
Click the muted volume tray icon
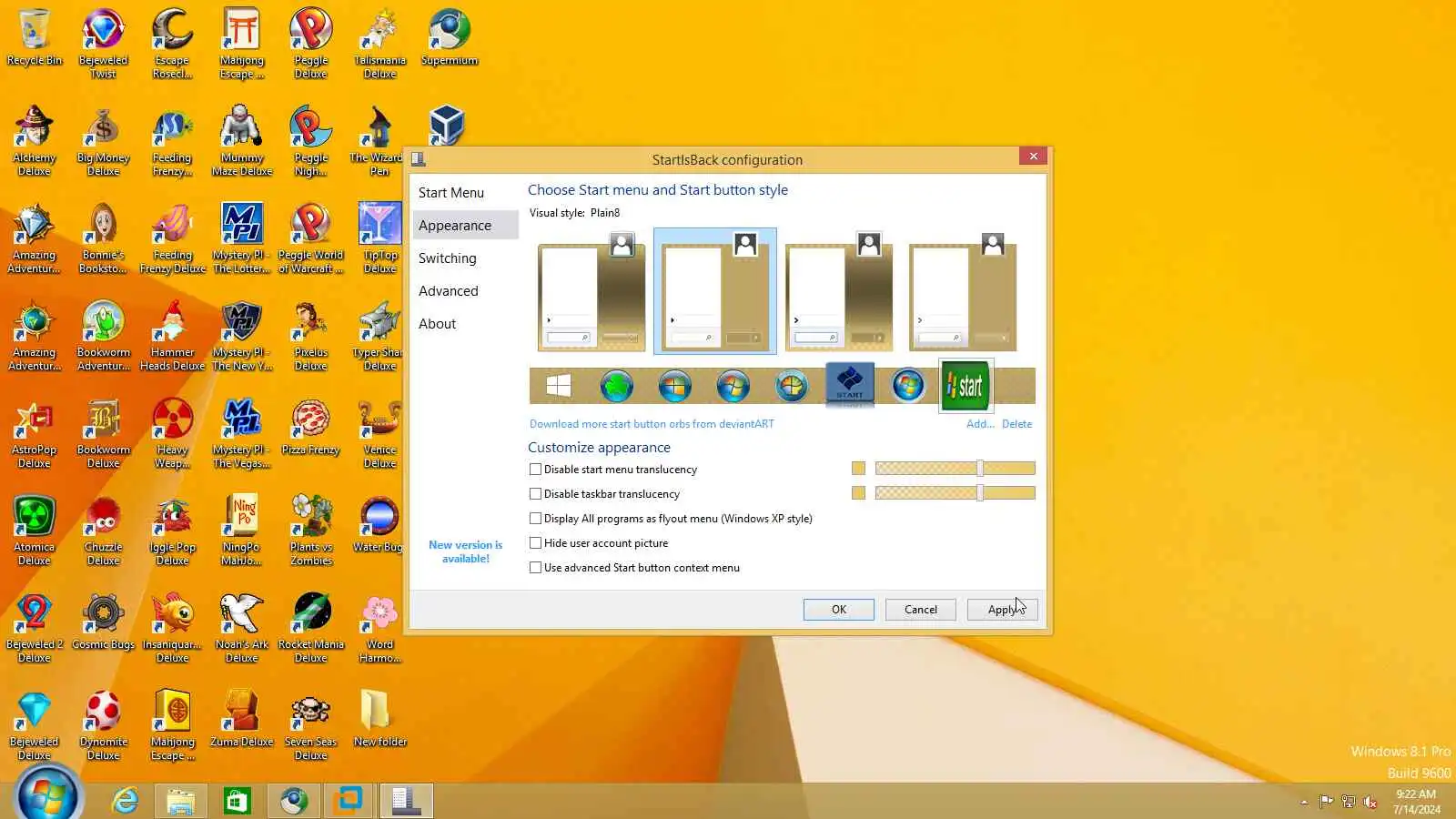click(1370, 802)
